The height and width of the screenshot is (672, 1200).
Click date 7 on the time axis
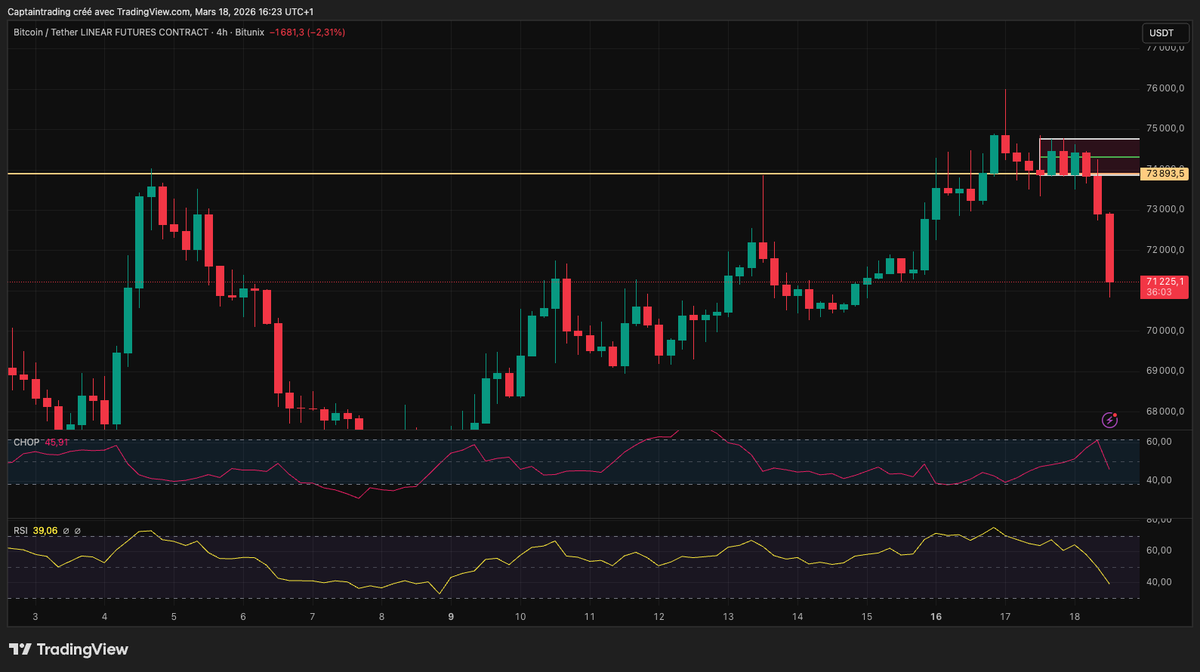tap(313, 617)
